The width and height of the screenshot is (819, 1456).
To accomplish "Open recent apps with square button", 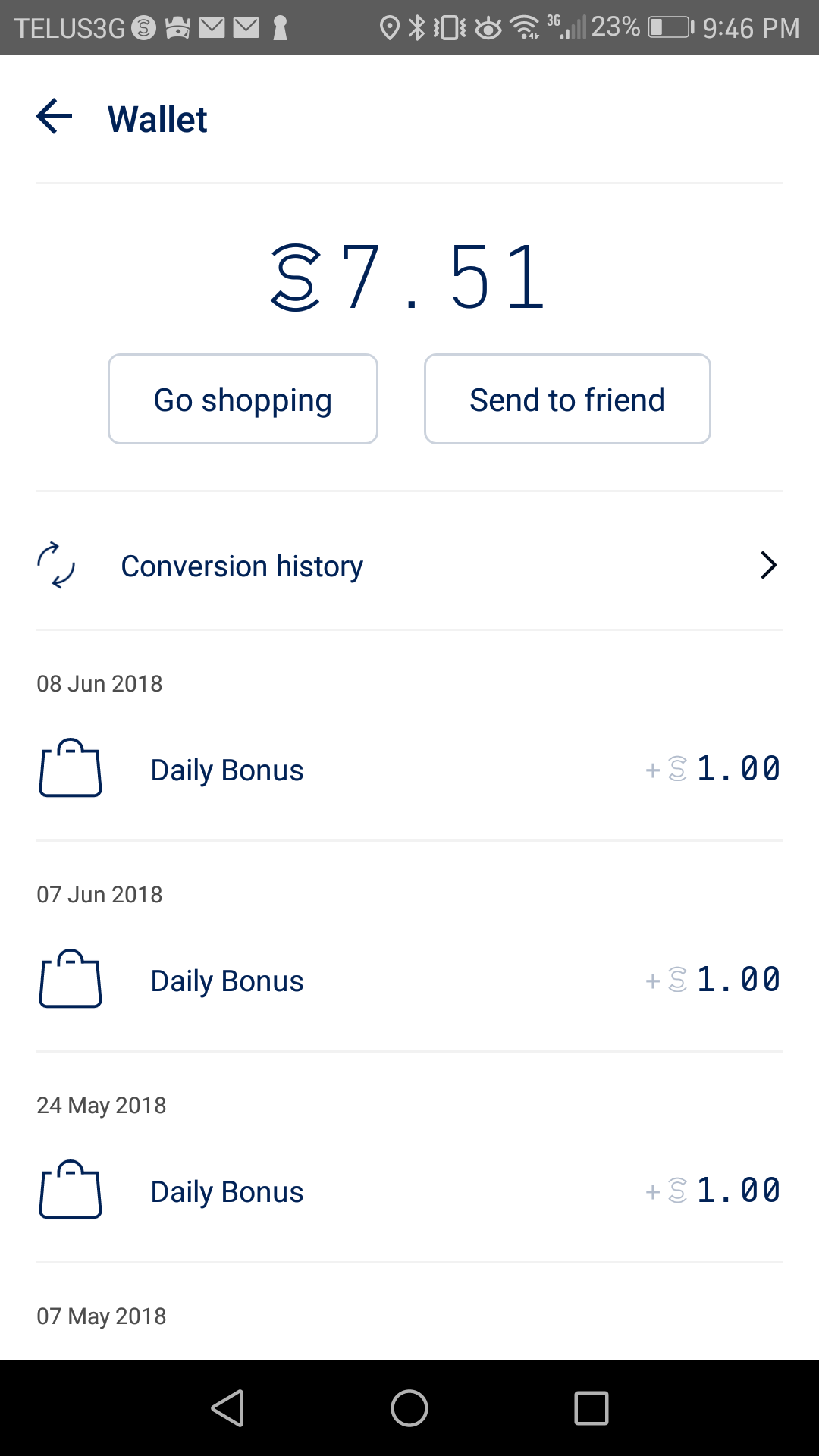I will 591,1408.
